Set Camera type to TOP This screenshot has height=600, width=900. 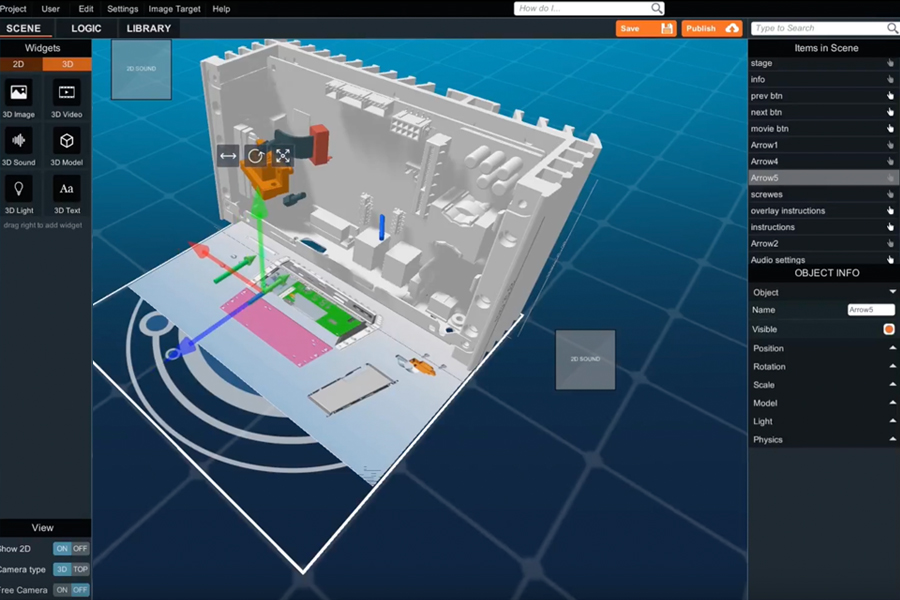80,569
